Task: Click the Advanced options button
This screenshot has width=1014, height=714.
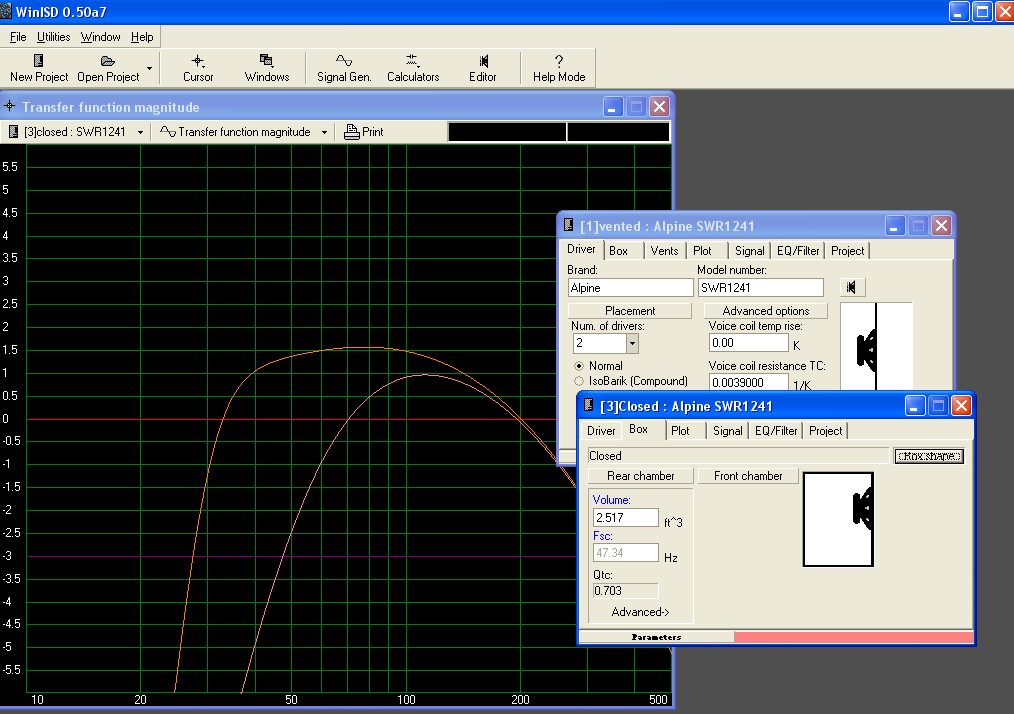Action: pos(766,311)
